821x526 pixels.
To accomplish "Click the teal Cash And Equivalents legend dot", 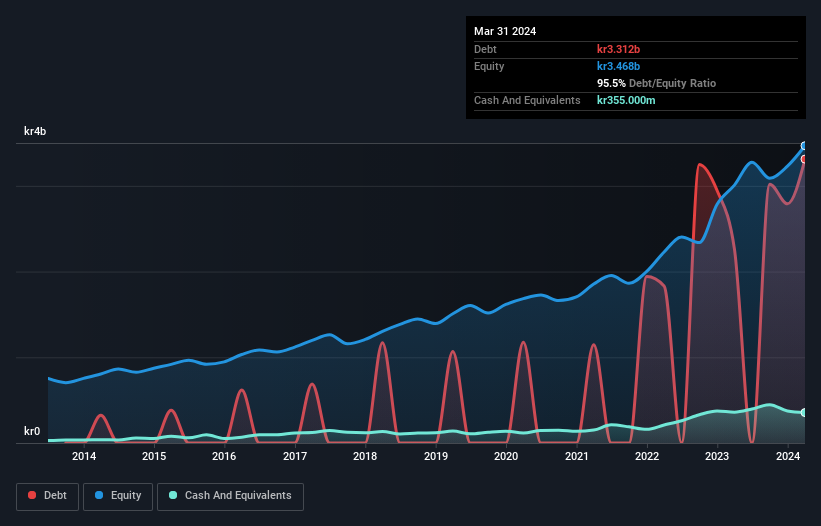I will click(173, 495).
